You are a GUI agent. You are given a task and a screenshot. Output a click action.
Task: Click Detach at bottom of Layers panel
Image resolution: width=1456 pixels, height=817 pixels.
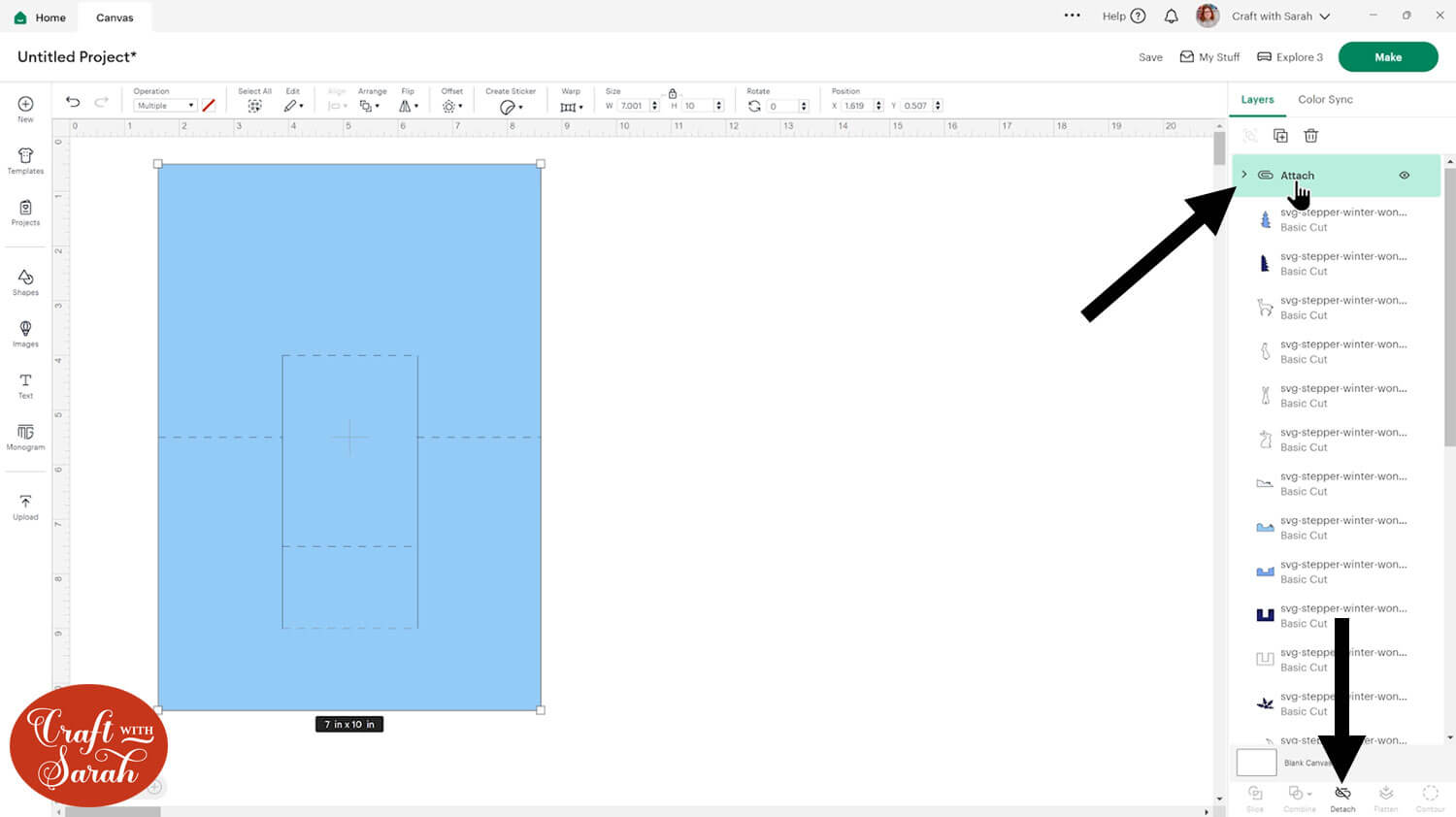1342,798
